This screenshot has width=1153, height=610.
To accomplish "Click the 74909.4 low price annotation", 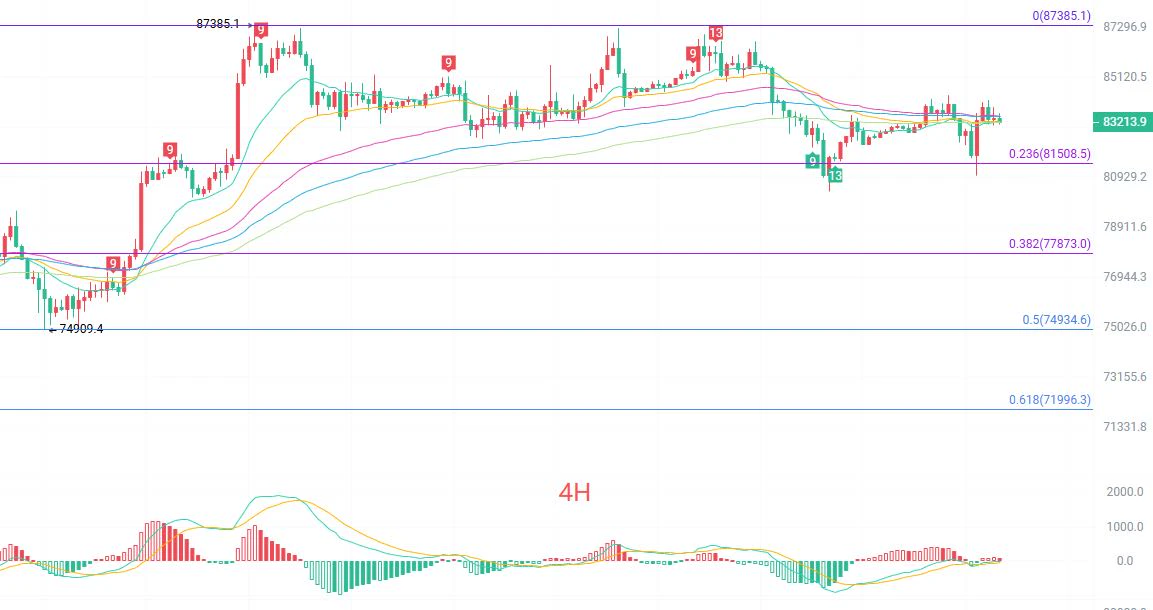I will click(x=81, y=329).
